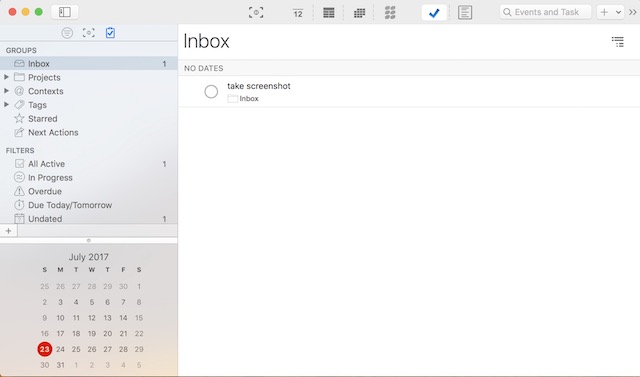640x377 pixels.
Task: Expand the Tags group triangle
Action: 6,104
